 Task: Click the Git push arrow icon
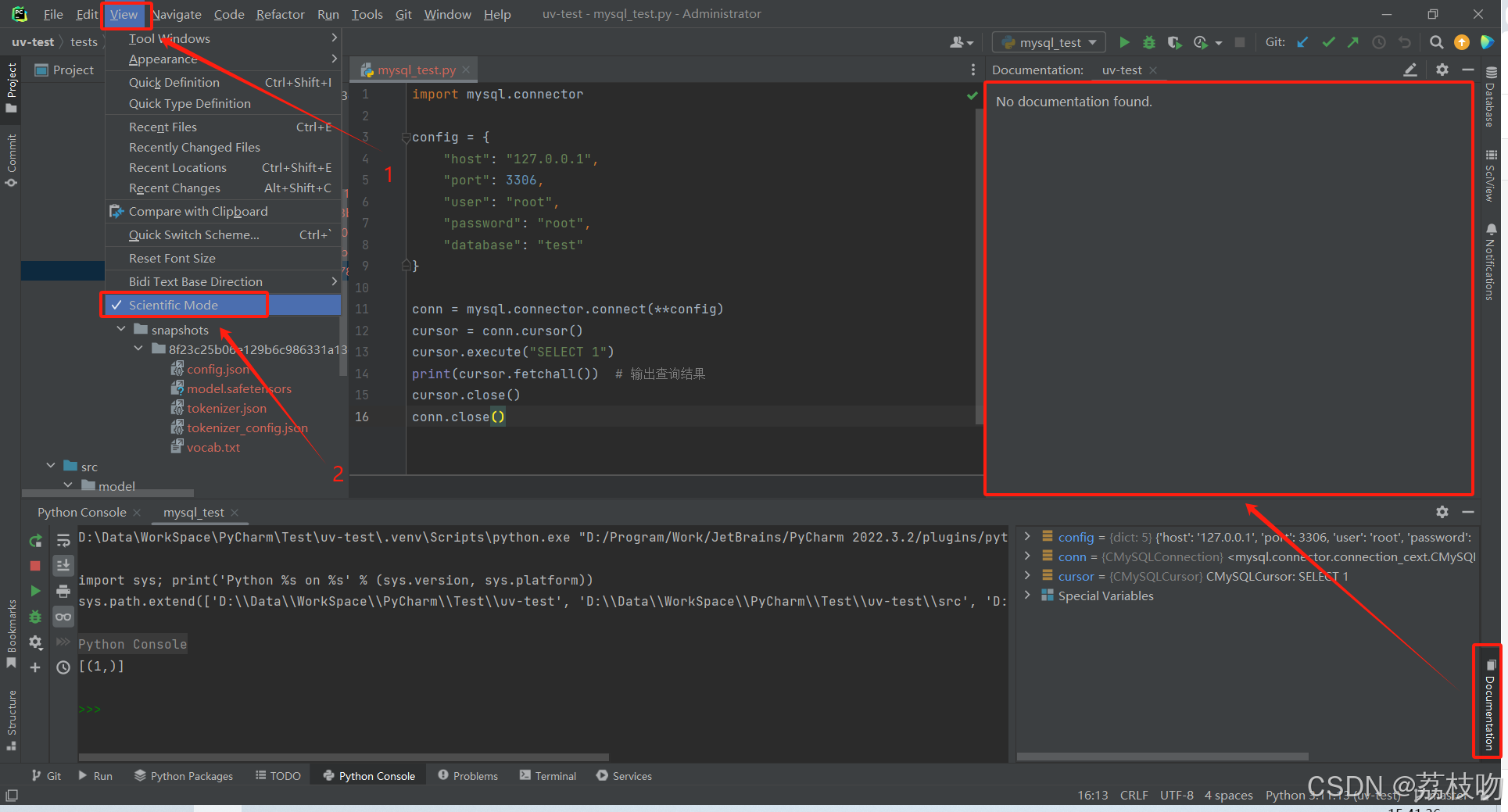[x=1353, y=42]
